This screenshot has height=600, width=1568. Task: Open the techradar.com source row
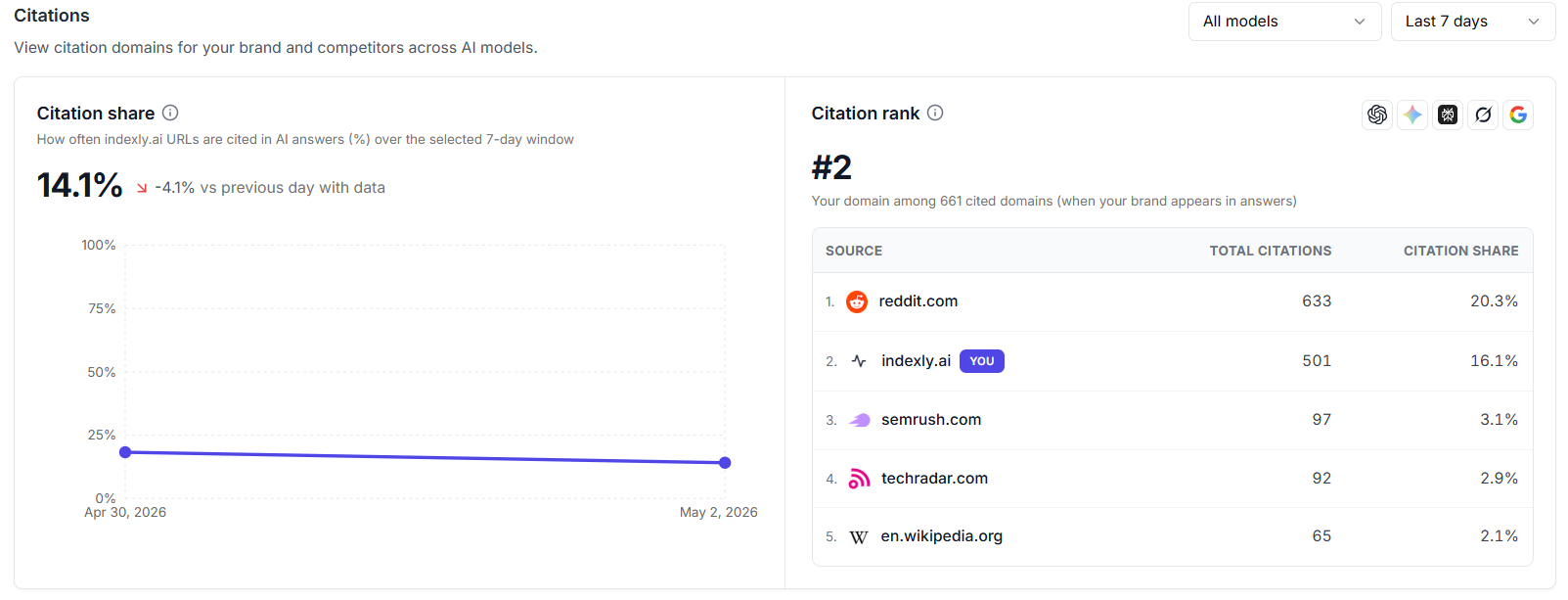click(x=1172, y=479)
